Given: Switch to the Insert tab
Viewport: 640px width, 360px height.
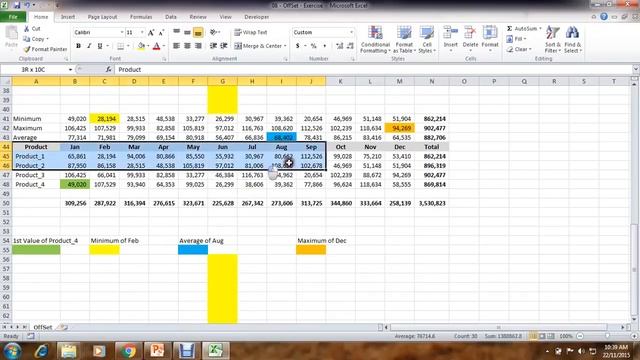Looking at the screenshot, I should [68, 17].
